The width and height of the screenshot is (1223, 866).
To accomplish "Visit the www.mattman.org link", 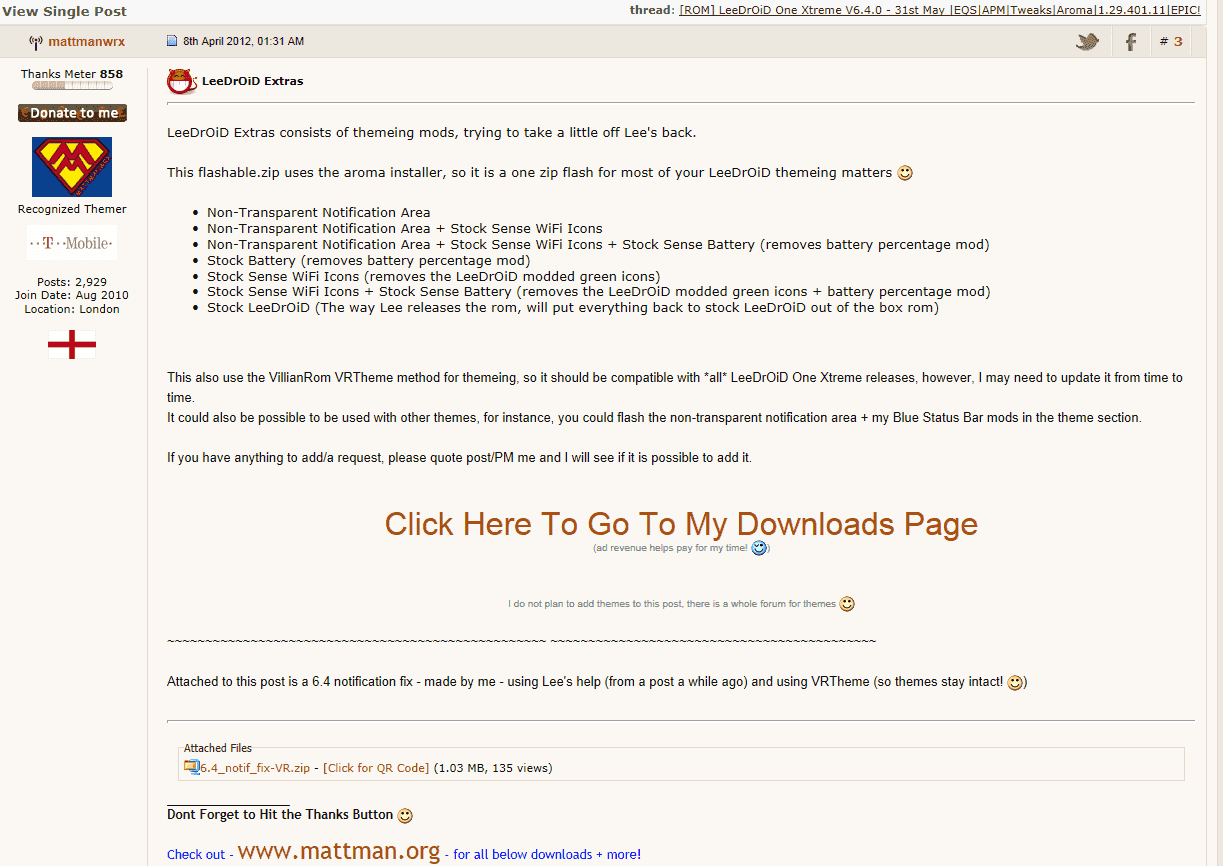I will (x=339, y=851).
